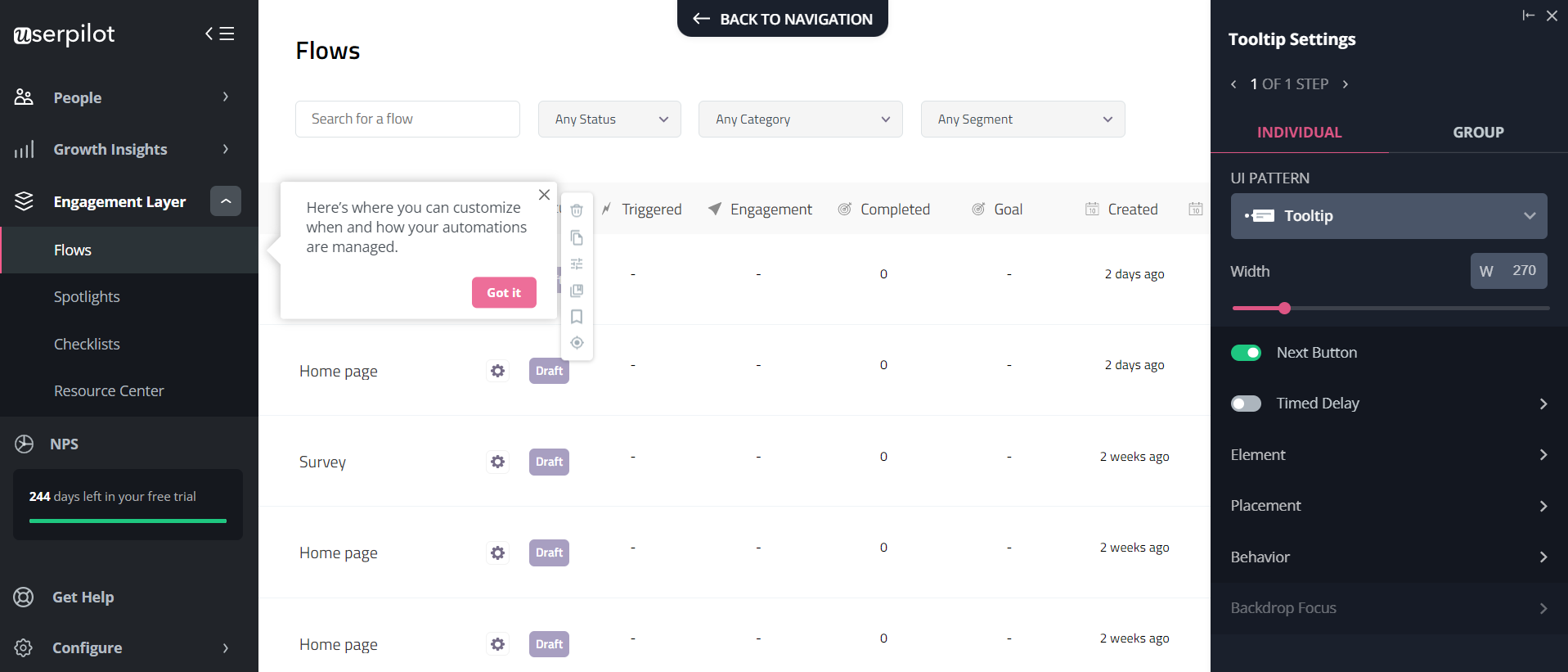
Task: Enable the Timed Delay toggle
Action: [1246, 404]
